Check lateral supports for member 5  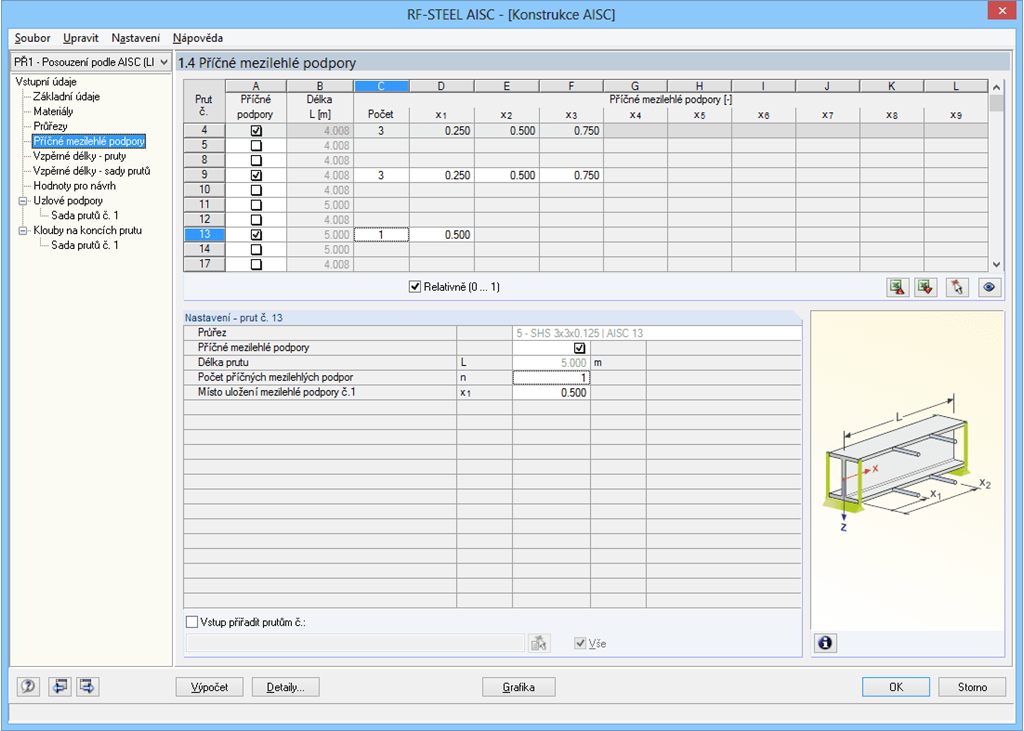click(x=256, y=146)
